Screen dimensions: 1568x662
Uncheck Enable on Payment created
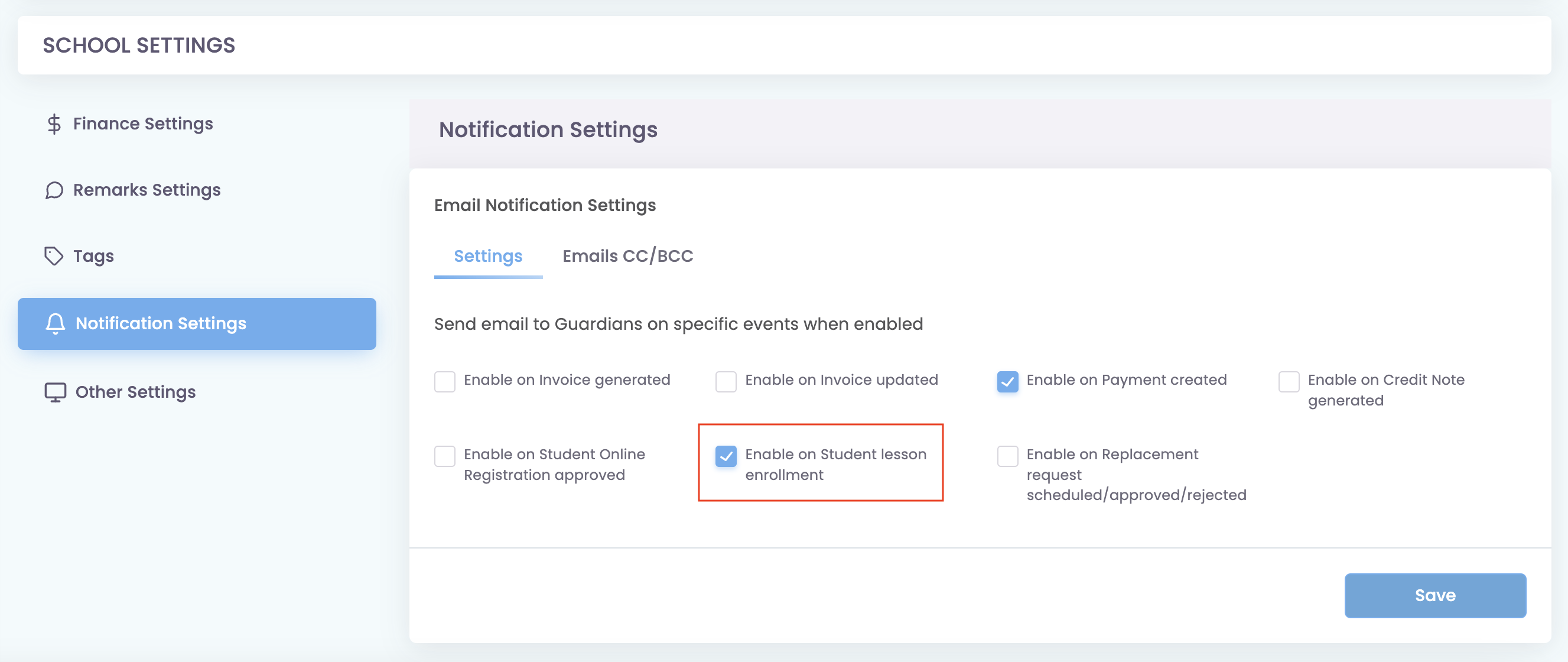1007,382
